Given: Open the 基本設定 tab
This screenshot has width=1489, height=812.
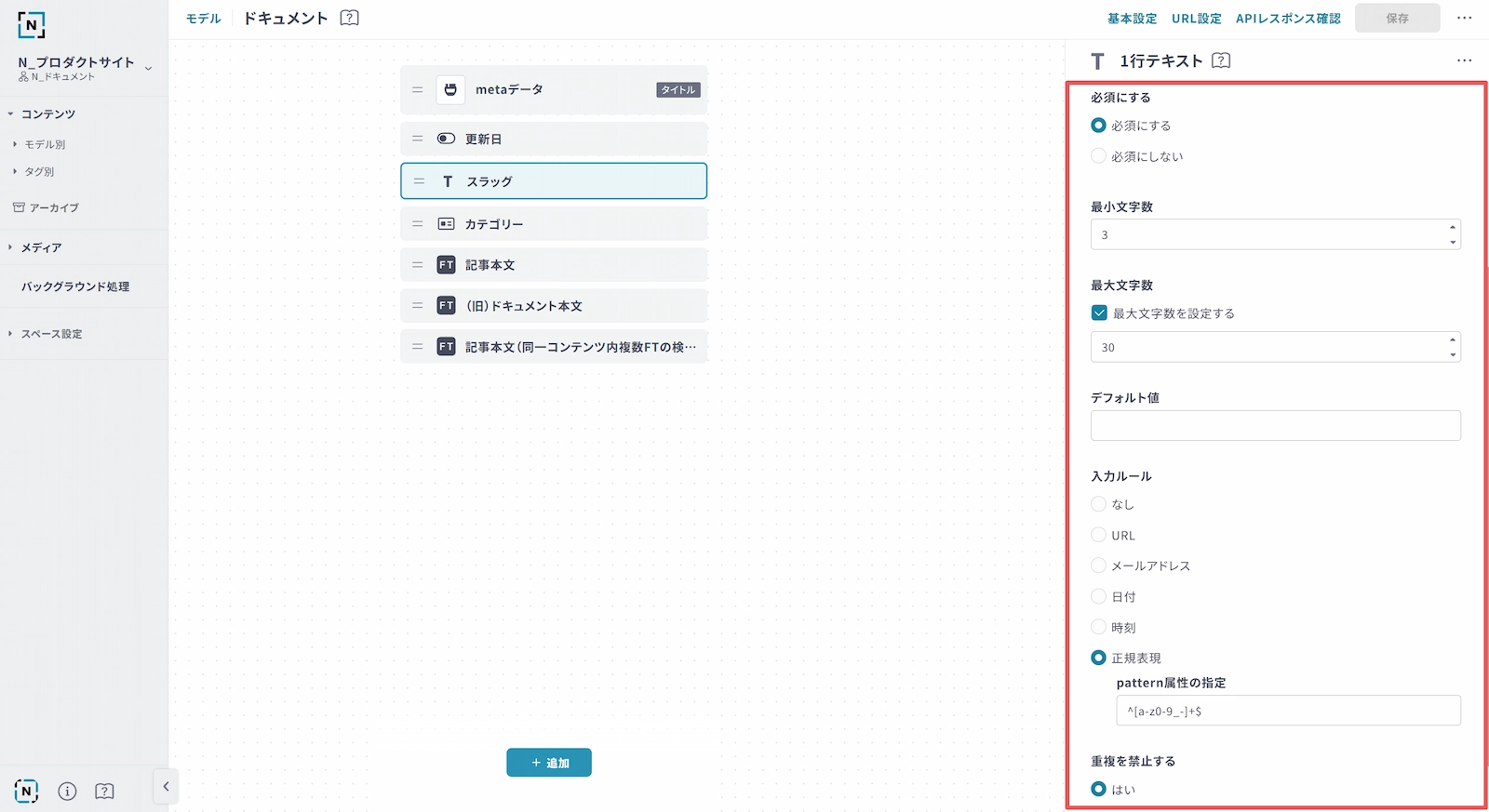Looking at the screenshot, I should (1132, 19).
